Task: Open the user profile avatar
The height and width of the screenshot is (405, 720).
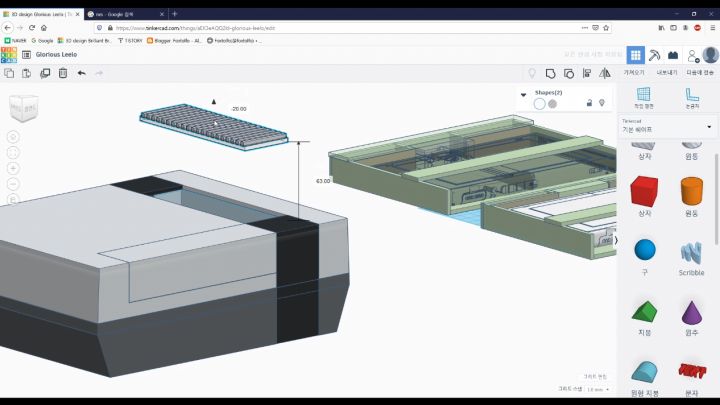Action: (711, 55)
